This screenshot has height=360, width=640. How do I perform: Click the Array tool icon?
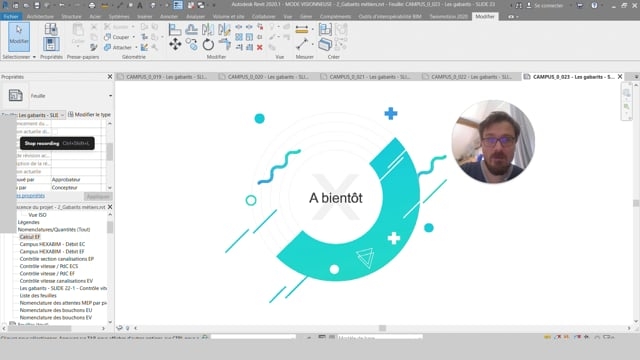click(x=239, y=37)
